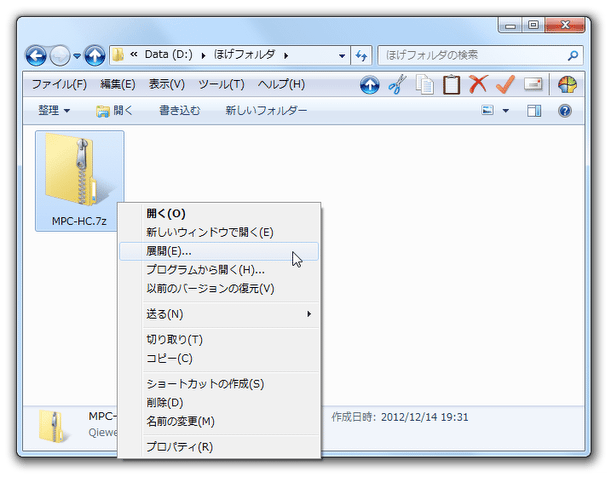611x477 pixels.
Task: Open the ヘルプ(H) menu
Action: (281, 84)
